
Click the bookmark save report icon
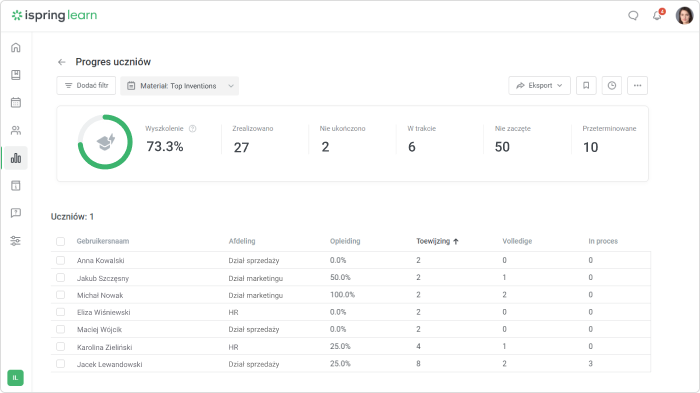coord(586,85)
